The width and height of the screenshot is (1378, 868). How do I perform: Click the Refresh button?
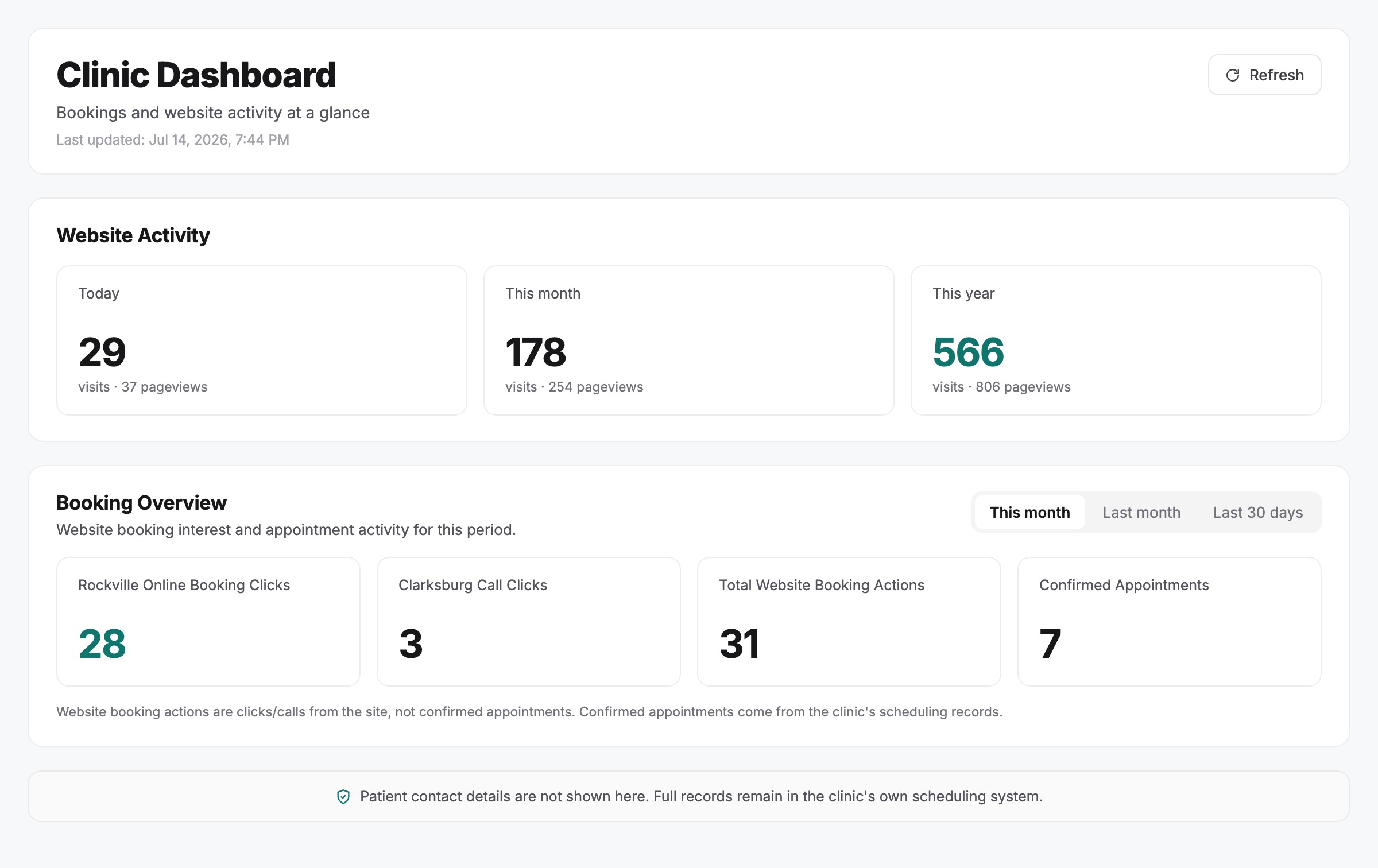click(x=1264, y=75)
